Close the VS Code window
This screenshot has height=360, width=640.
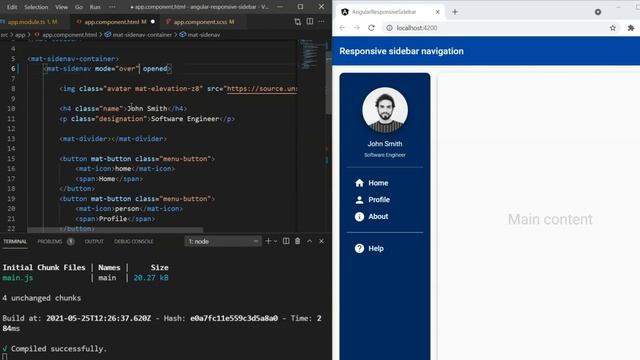click(x=321, y=7)
